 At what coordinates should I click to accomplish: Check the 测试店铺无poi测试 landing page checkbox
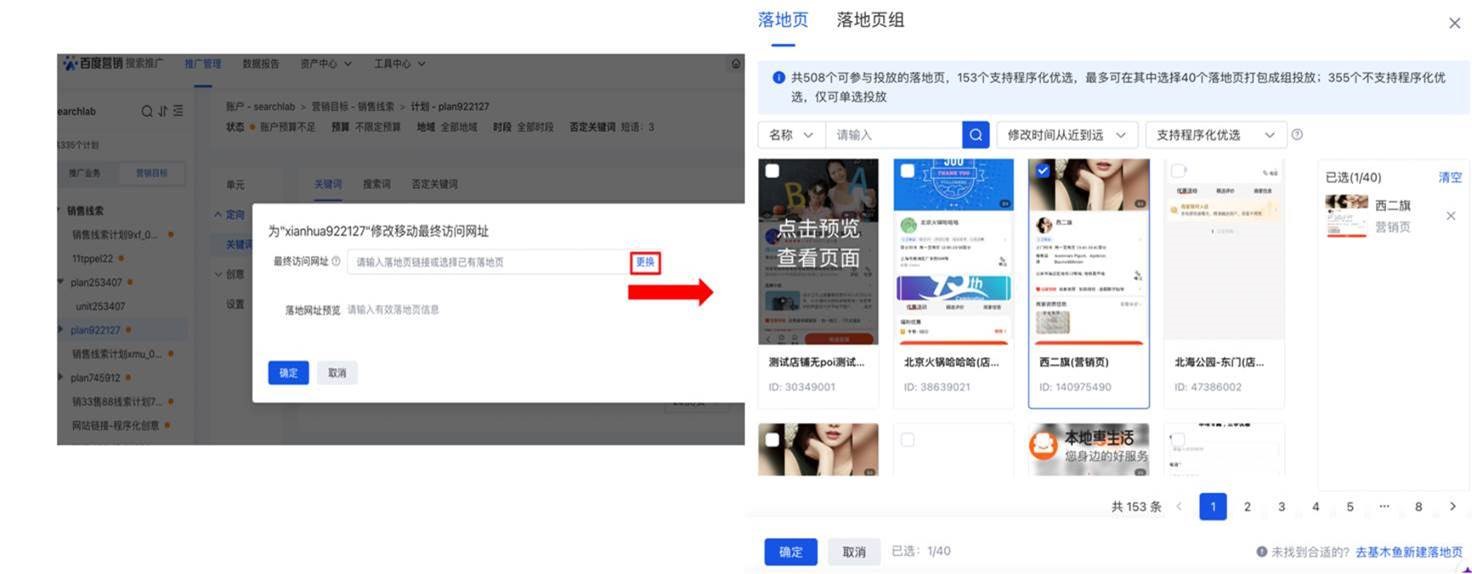coord(772,171)
